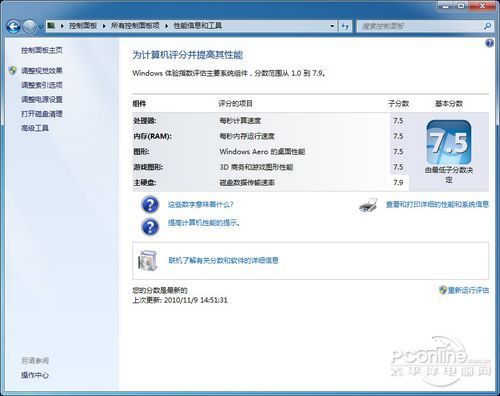This screenshot has height=396, width=500.
Task: Expand the arrow after the control panel icon
Action: (62, 26)
